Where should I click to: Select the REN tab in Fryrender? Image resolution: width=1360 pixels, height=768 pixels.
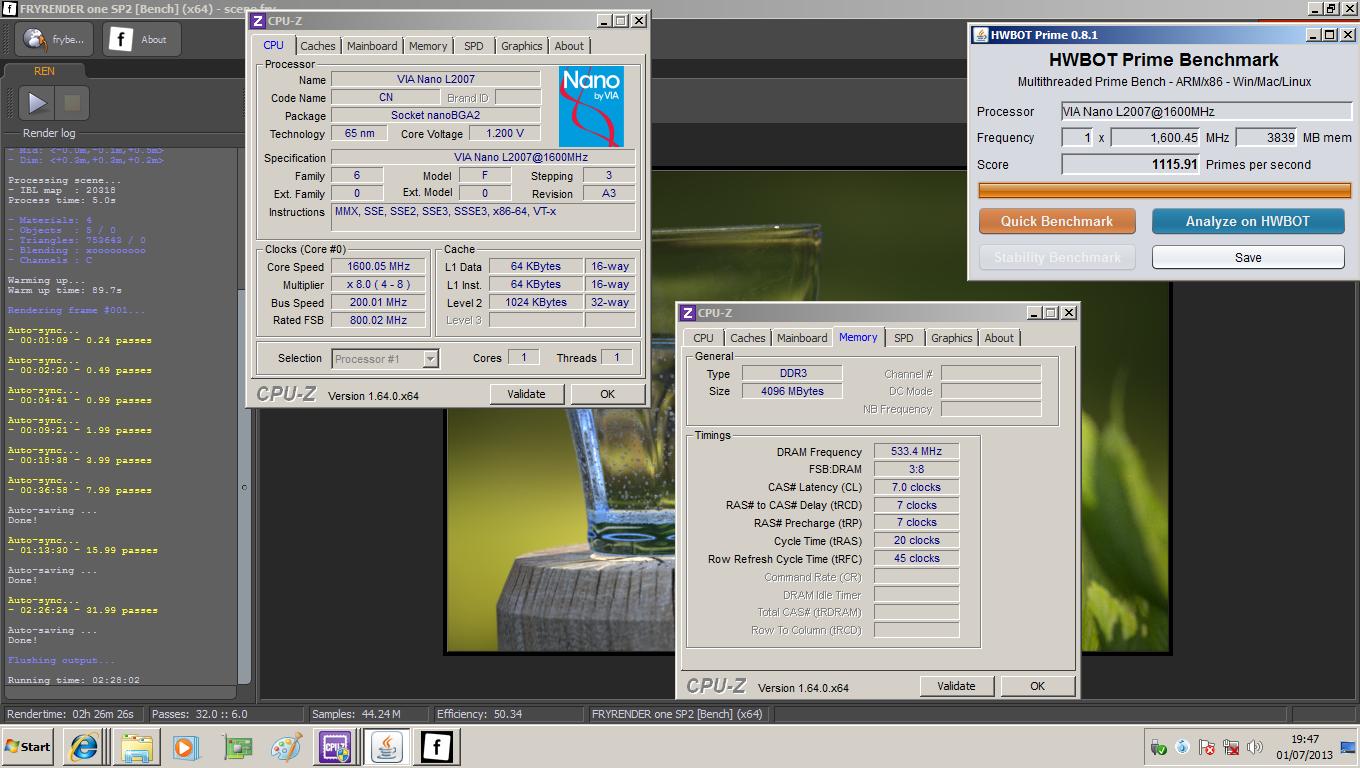coord(44,71)
